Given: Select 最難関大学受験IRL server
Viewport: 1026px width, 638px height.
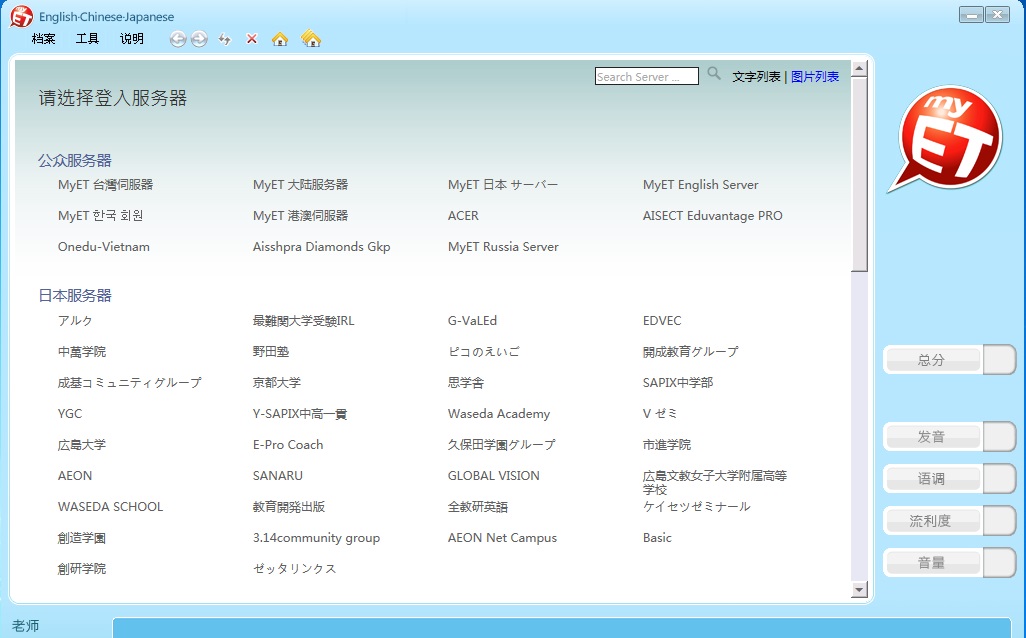Looking at the screenshot, I should (304, 321).
